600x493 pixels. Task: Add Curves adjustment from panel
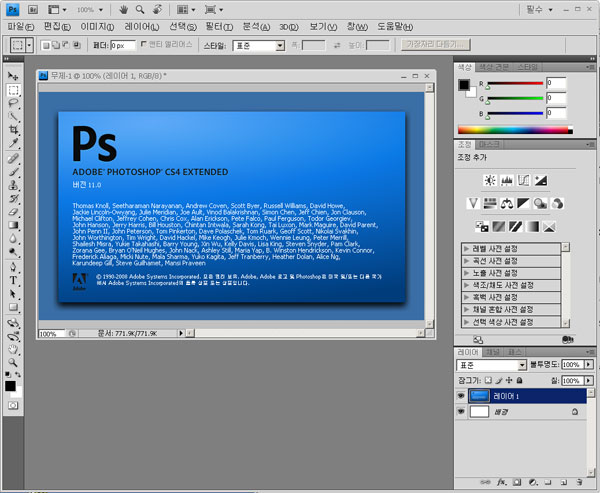(523, 180)
